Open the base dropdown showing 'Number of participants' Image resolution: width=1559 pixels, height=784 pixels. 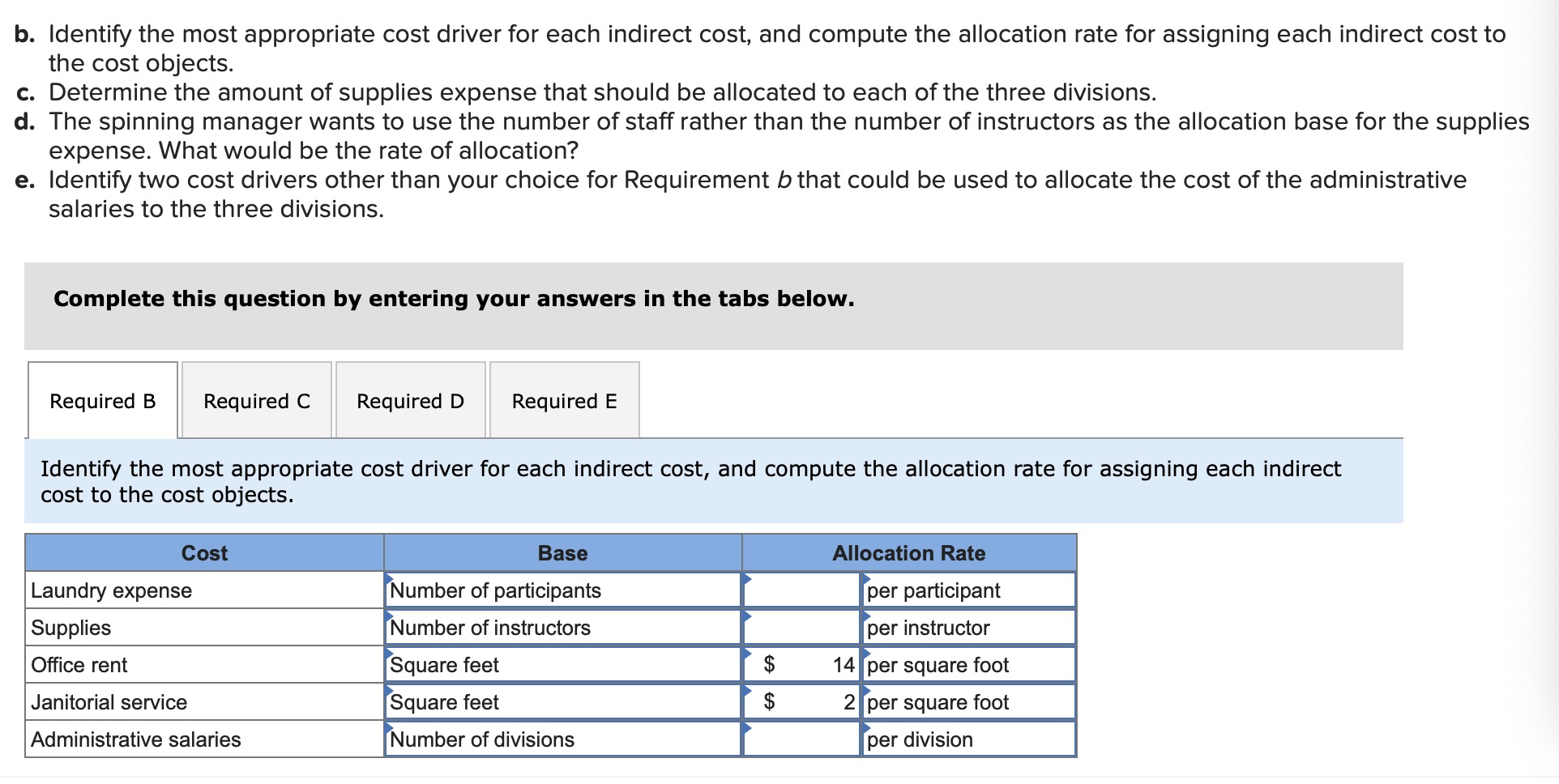(562, 590)
